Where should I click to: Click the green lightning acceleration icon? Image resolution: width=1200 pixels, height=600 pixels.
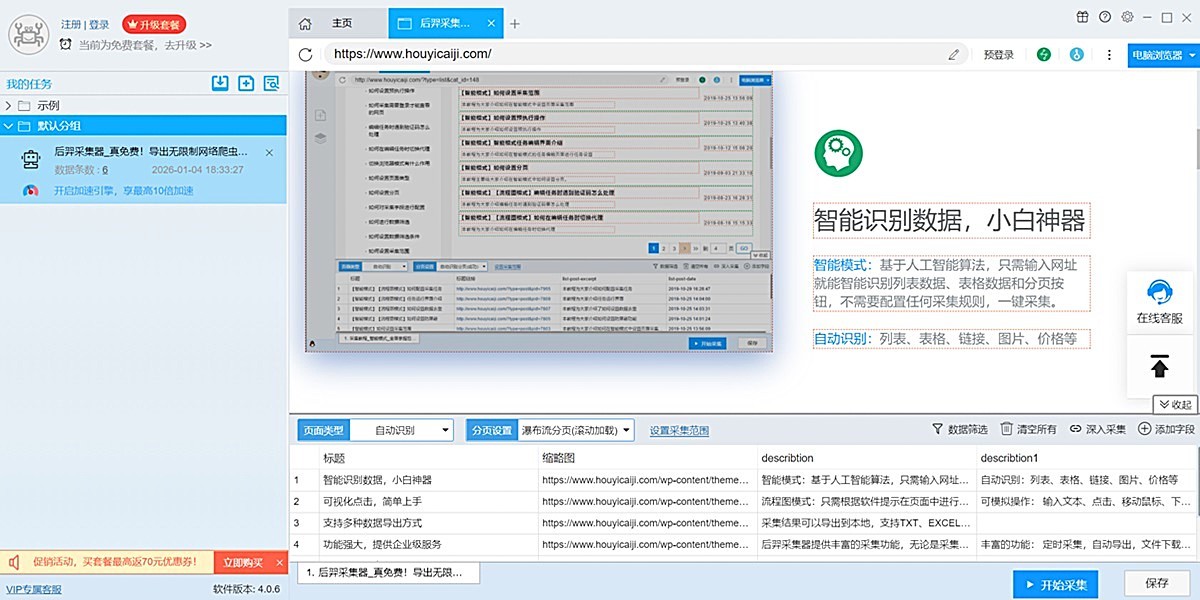[1044, 55]
